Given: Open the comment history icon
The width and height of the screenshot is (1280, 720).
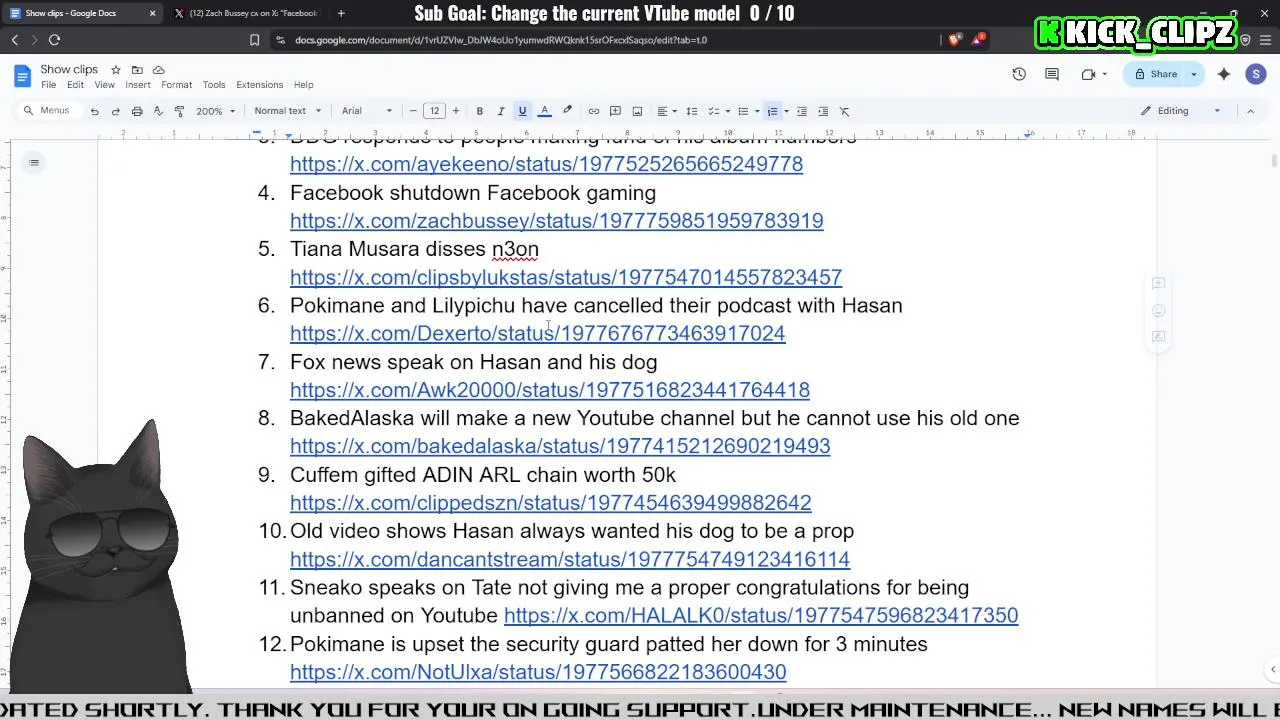Looking at the screenshot, I should click(1052, 74).
